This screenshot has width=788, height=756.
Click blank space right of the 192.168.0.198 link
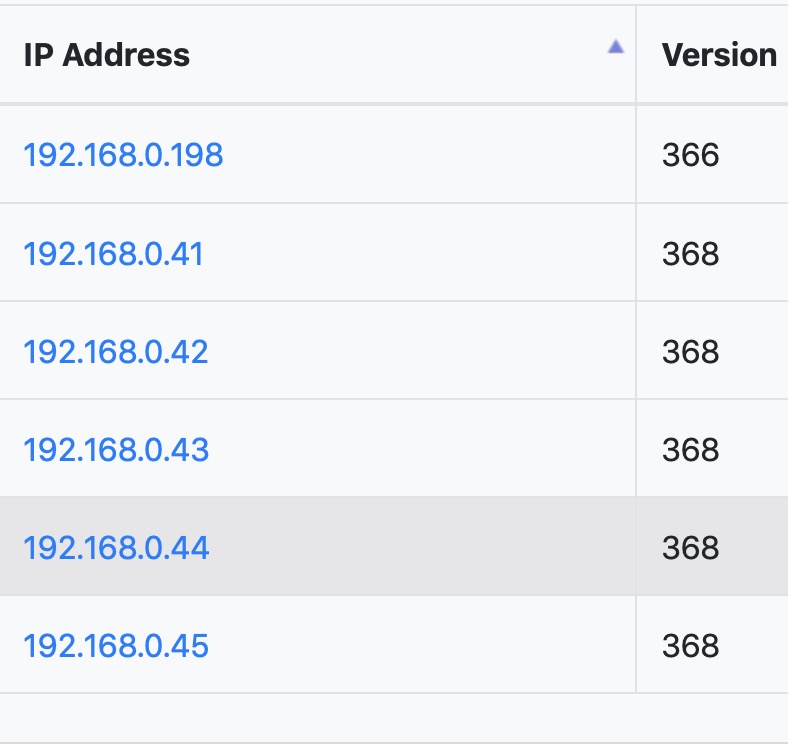coord(430,155)
